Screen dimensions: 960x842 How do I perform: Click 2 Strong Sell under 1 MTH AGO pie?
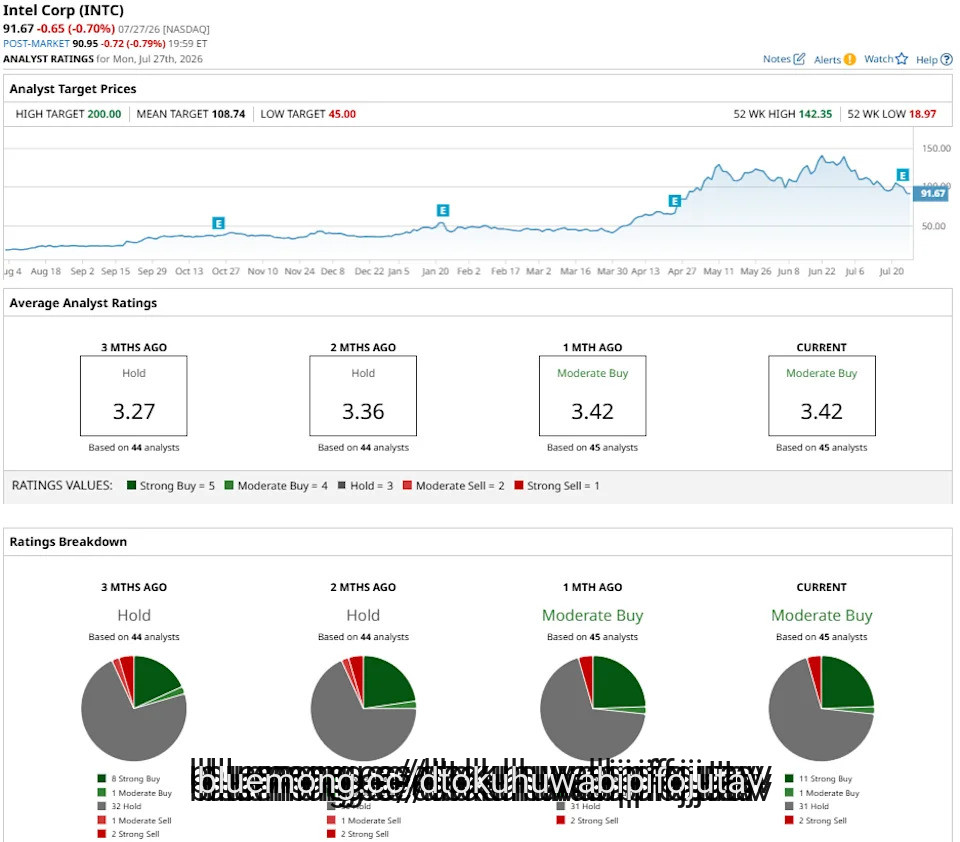coord(587,821)
